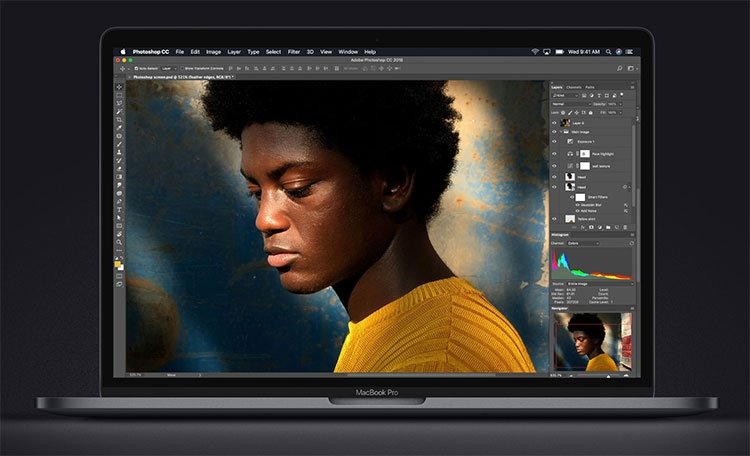Select the Move tool in the toolbox
Screen dimensions: 750x456
[x=120, y=87]
